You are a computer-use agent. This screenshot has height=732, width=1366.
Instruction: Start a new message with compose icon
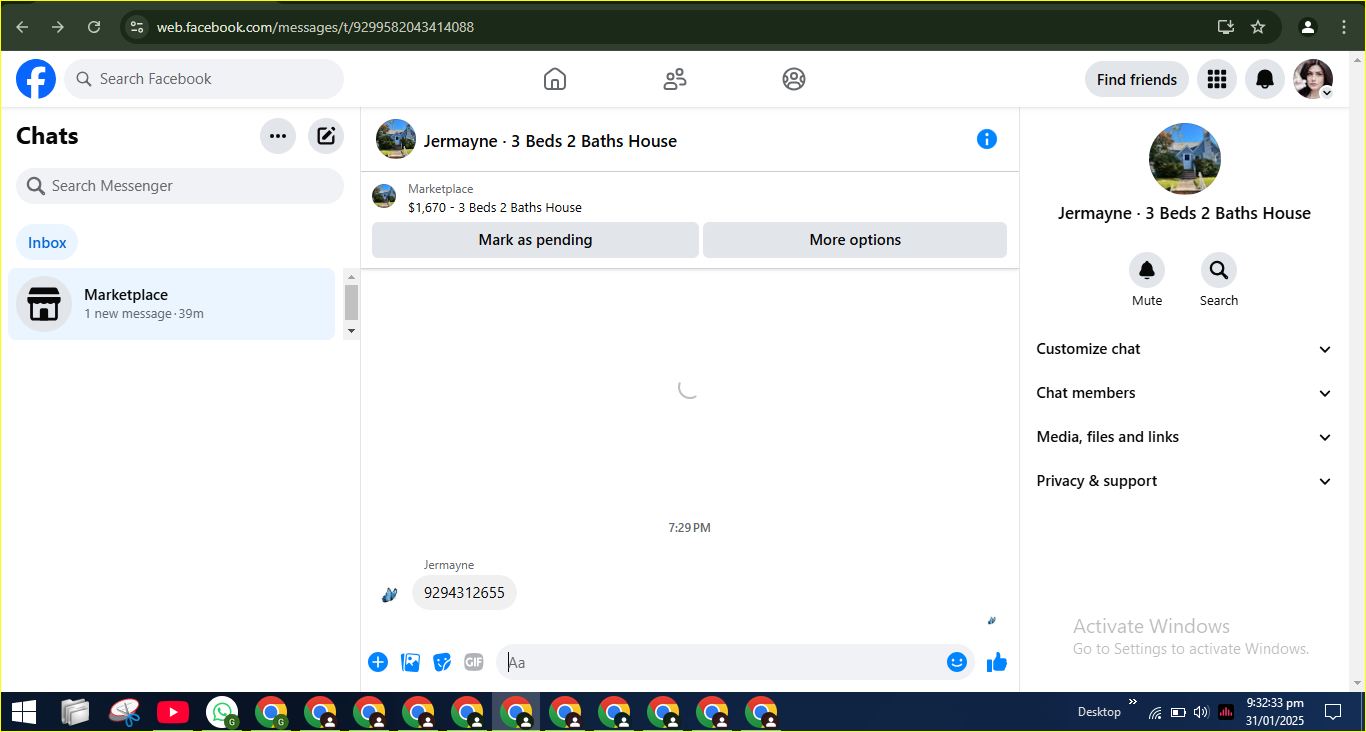point(326,136)
